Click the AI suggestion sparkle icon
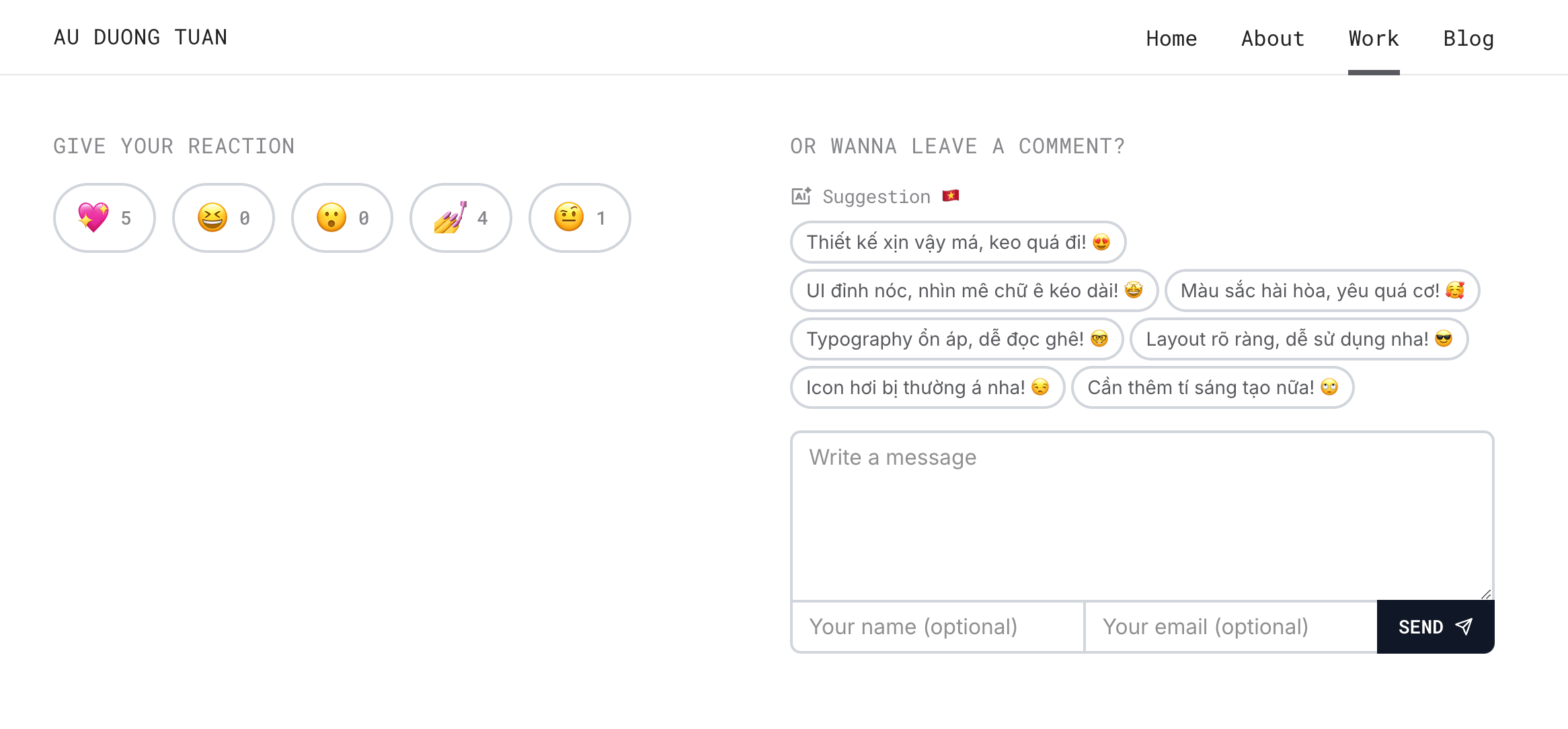This screenshot has height=729, width=1568. (x=801, y=196)
